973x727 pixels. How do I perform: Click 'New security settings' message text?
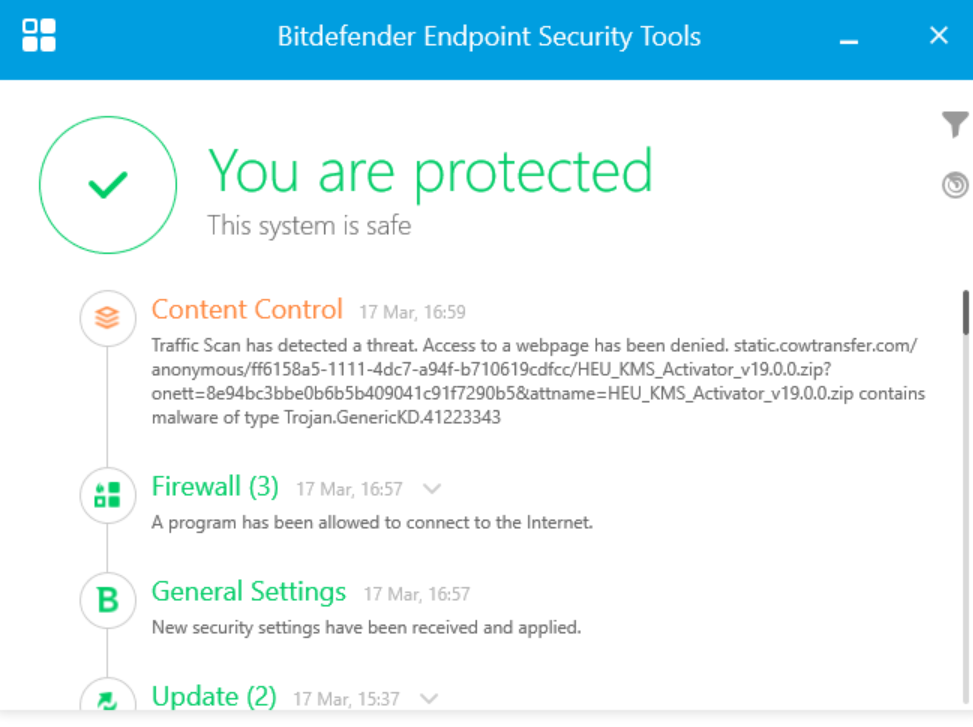click(x=366, y=628)
